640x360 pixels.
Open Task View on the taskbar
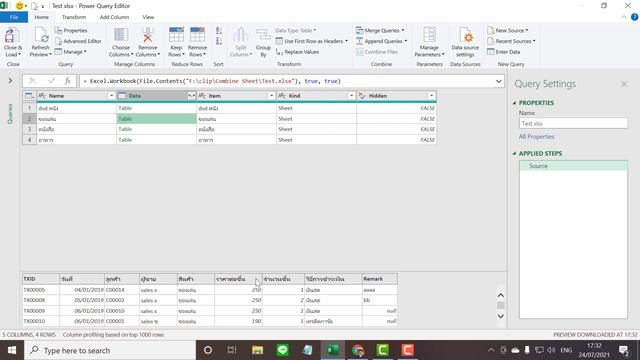coord(232,350)
